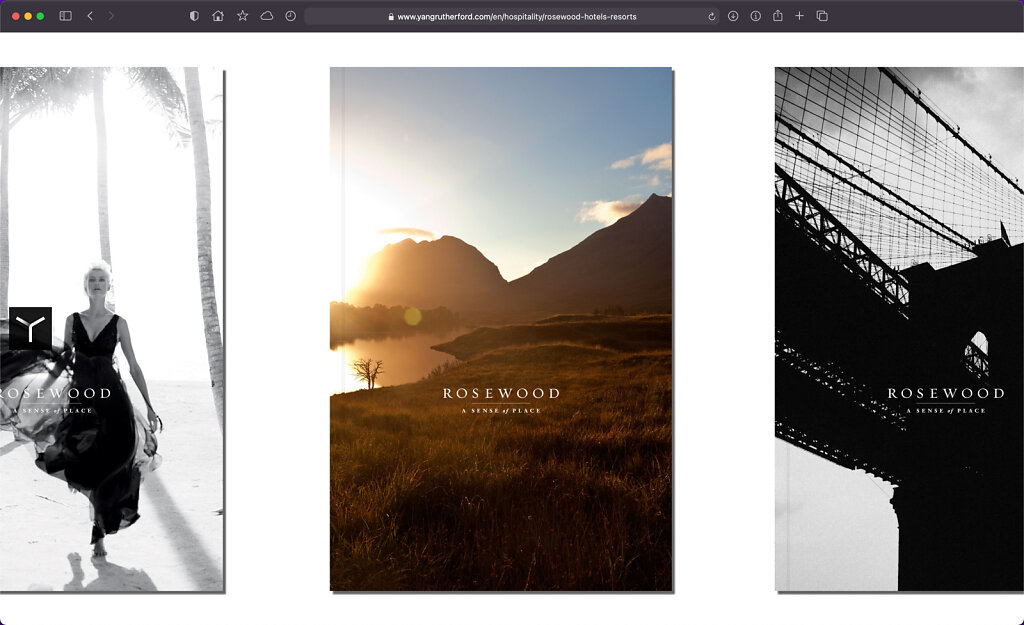Click the padlock in the address bar
The width and height of the screenshot is (1024, 625).
tap(391, 17)
